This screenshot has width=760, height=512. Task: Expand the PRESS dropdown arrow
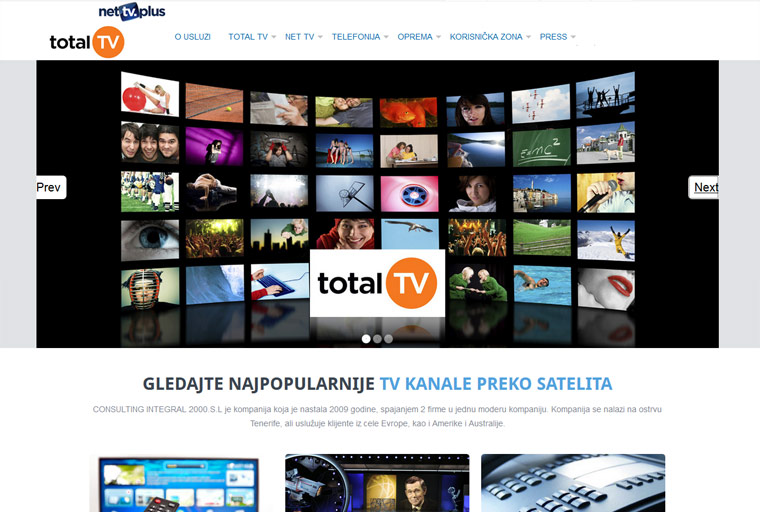[573, 37]
